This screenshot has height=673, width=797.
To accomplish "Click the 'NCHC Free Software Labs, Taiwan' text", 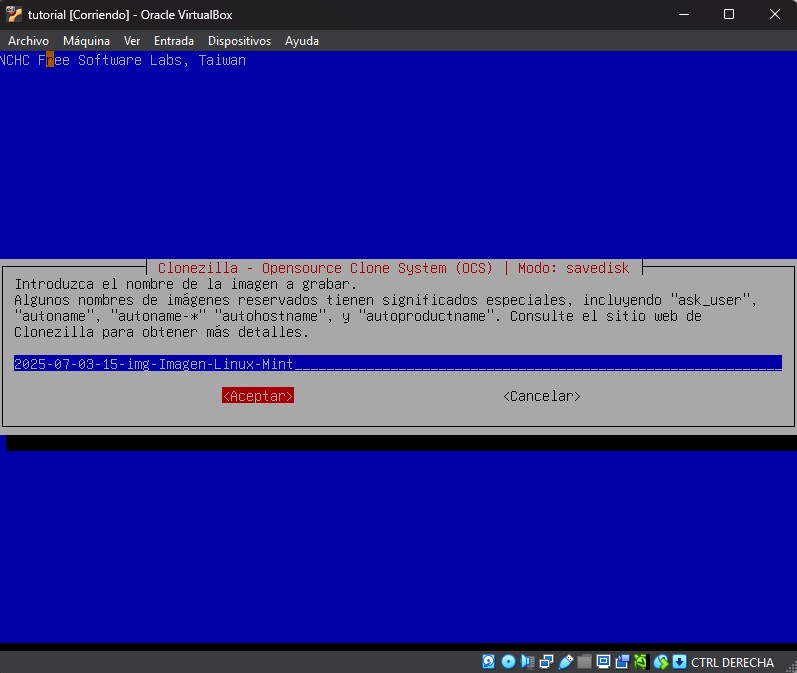I will [123, 60].
